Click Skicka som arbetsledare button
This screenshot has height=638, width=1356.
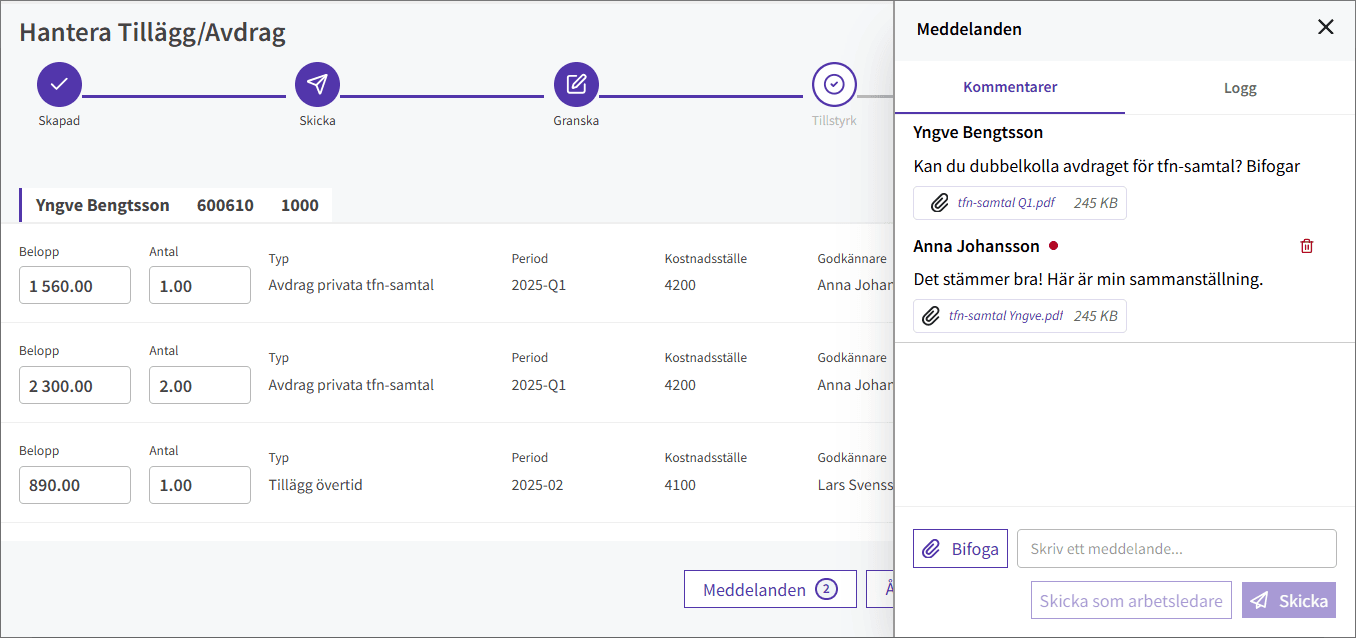tap(1131, 601)
